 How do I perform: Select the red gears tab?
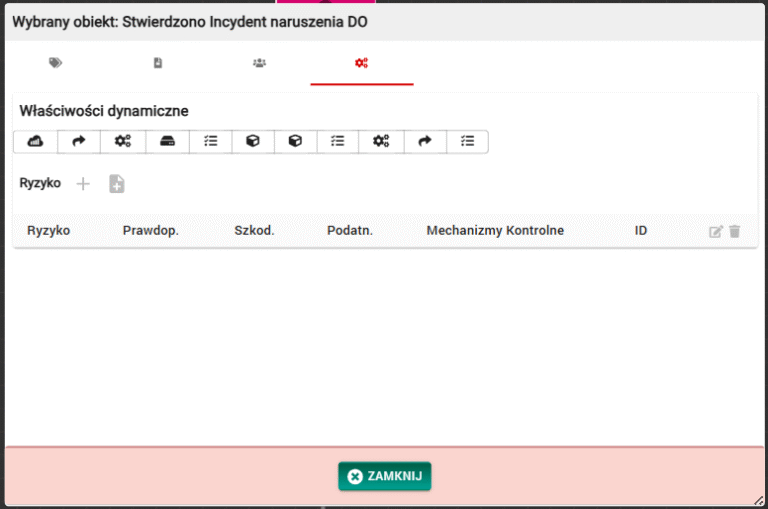(361, 63)
